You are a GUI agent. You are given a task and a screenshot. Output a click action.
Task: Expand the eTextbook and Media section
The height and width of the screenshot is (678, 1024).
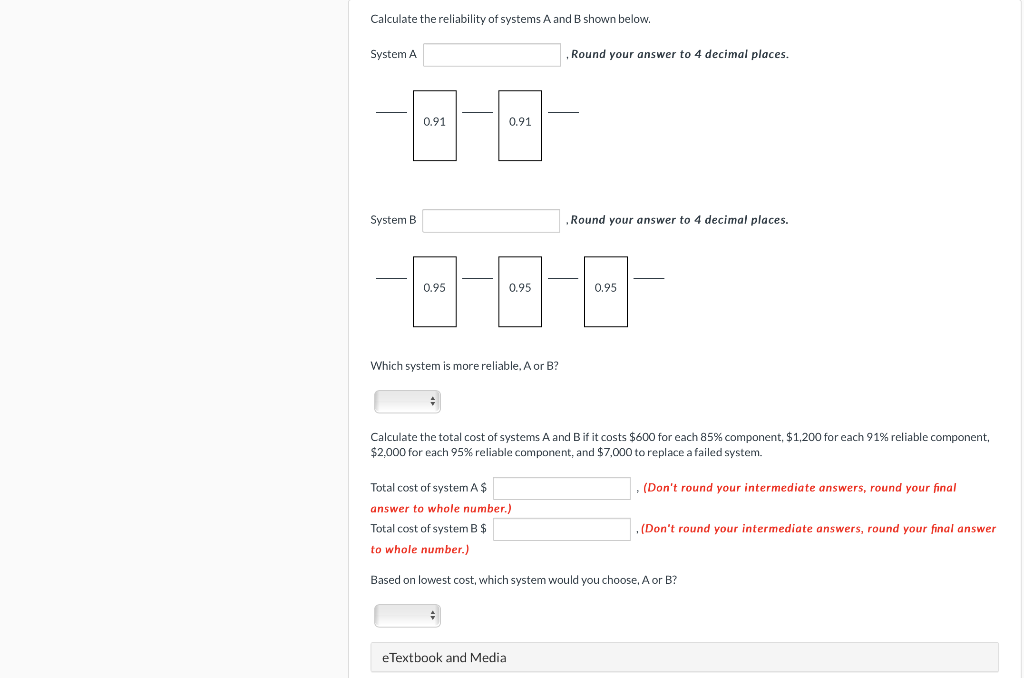[684, 657]
